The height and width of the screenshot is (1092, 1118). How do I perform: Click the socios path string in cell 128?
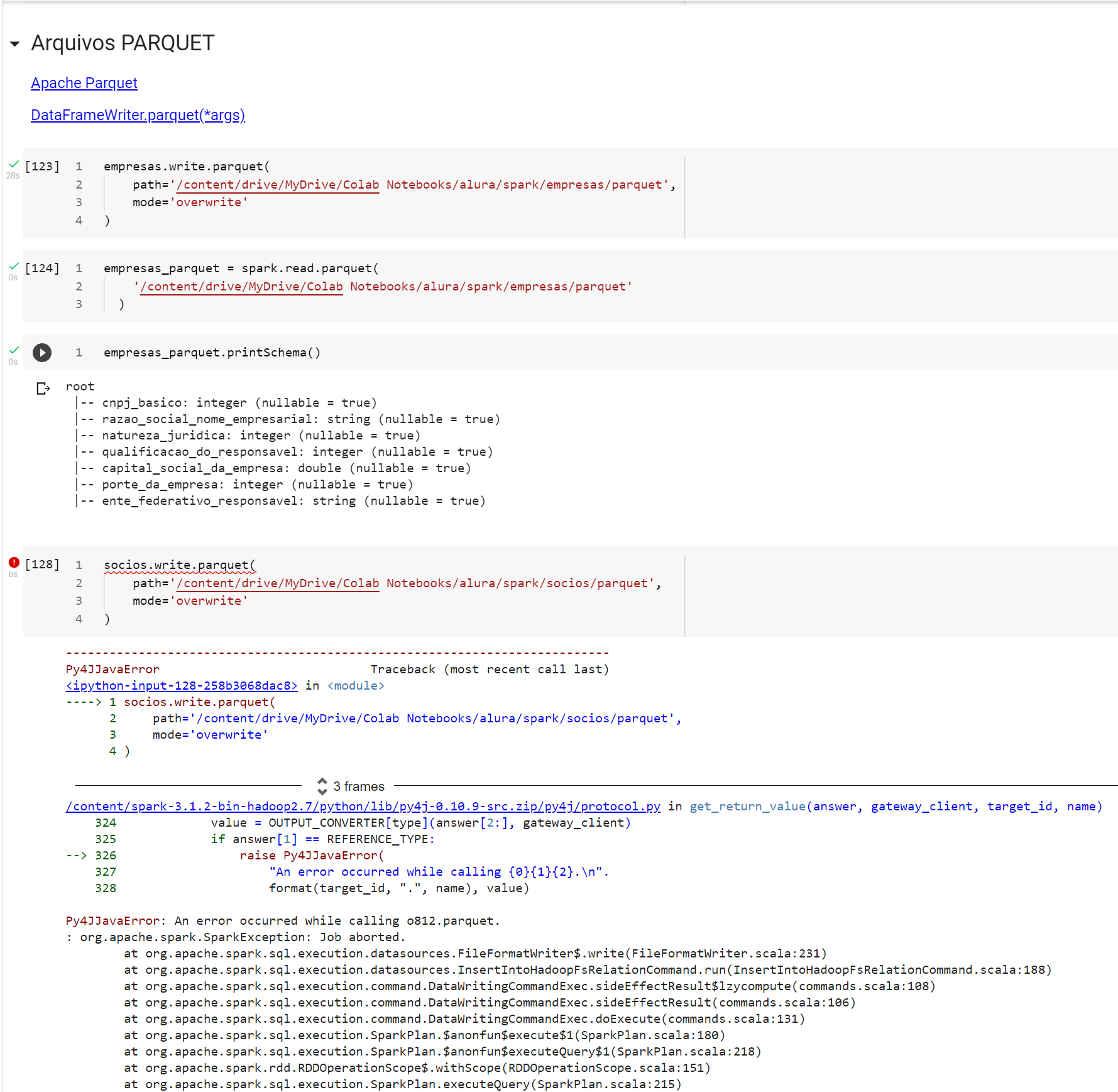click(412, 583)
